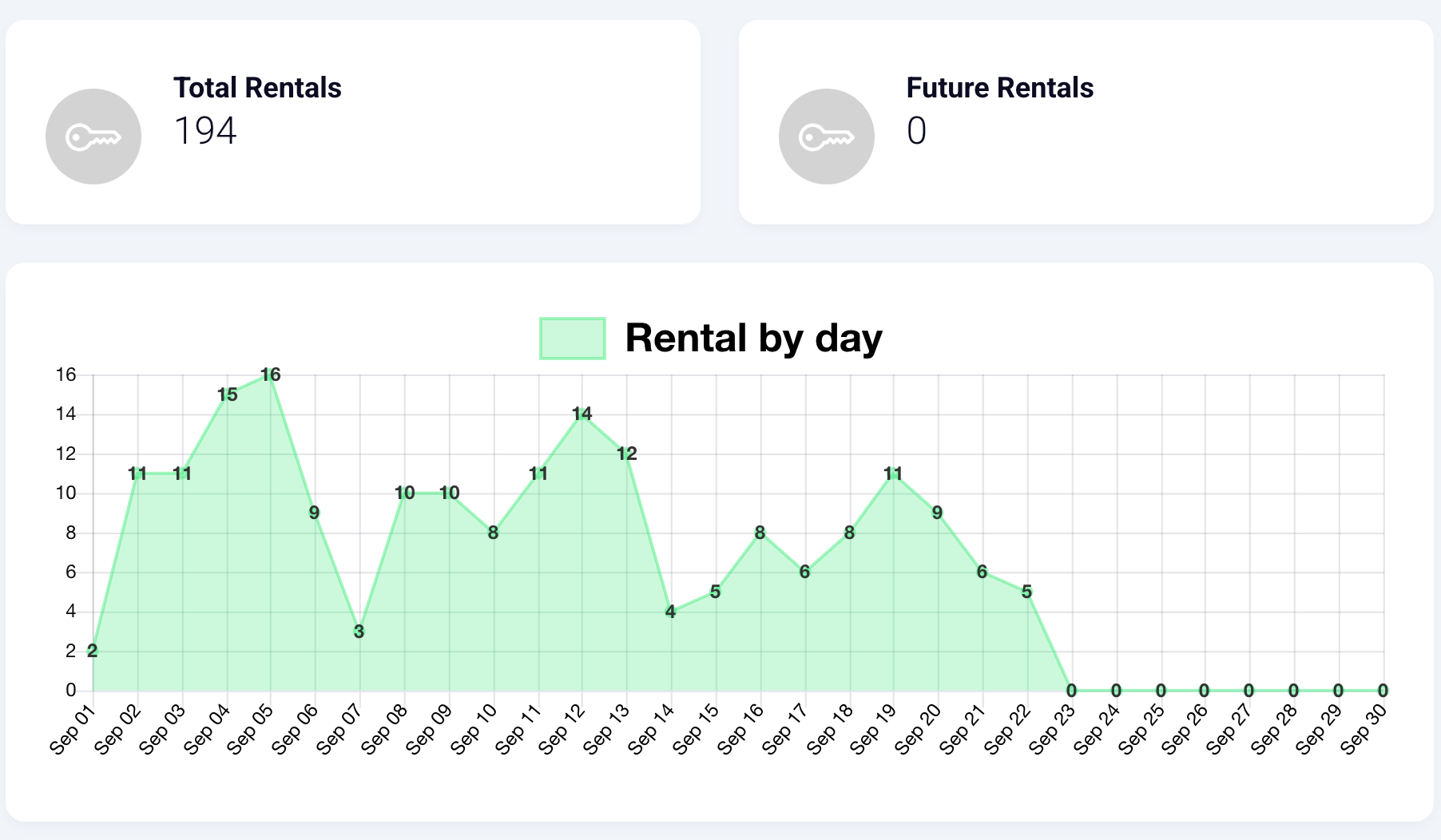Click the Sep 07 data point labeled 3
This screenshot has height=840, width=1441.
359,632
